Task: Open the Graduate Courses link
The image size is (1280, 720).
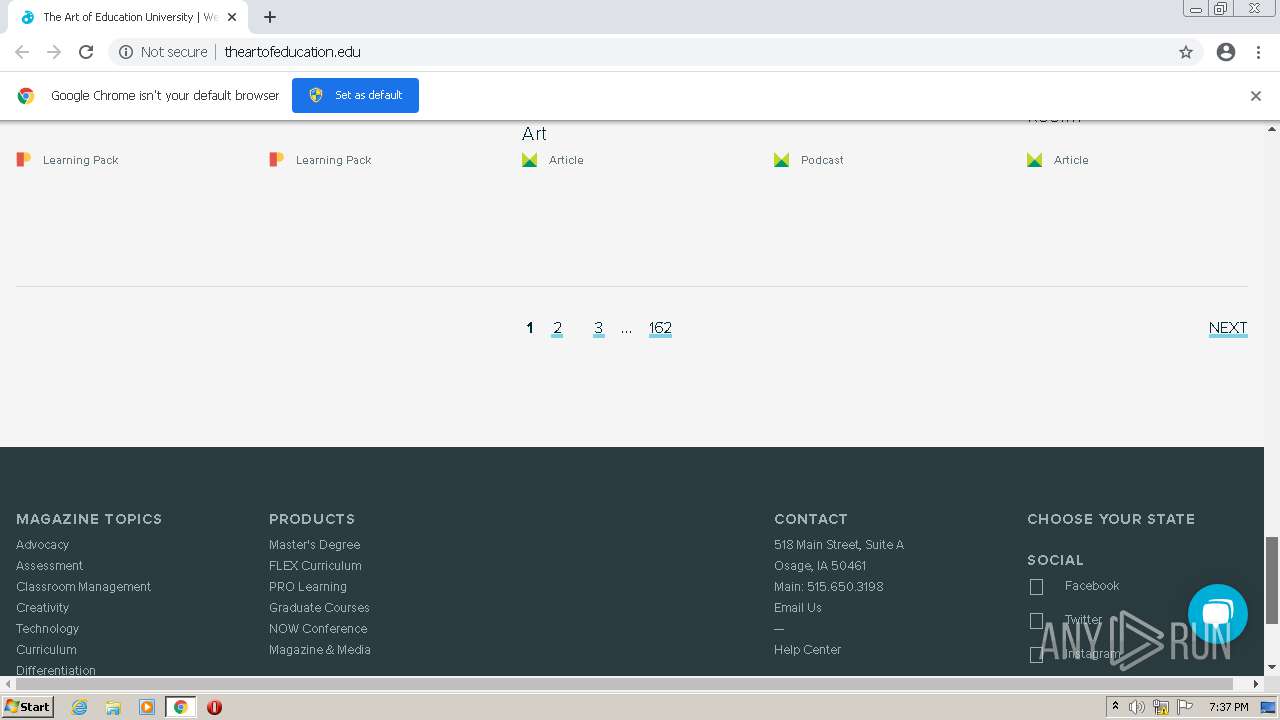Action: pyautogui.click(x=319, y=608)
